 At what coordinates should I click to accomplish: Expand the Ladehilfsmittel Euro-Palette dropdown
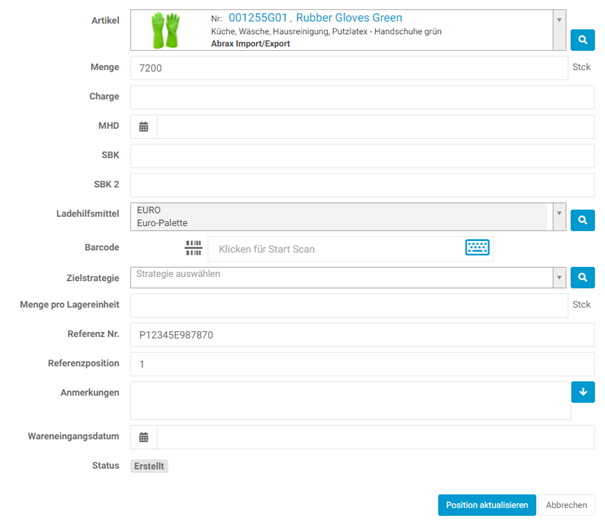click(x=558, y=213)
